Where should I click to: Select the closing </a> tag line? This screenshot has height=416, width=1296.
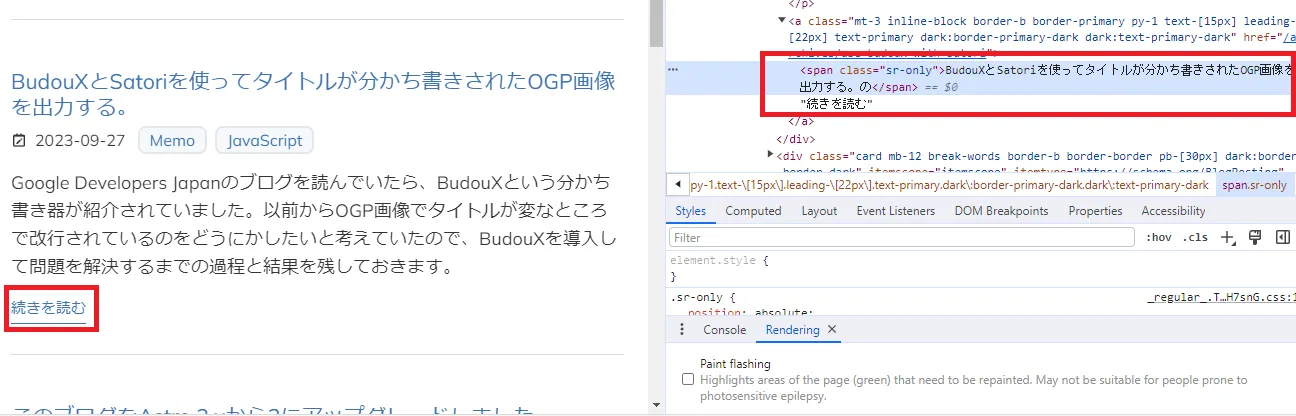tap(800, 120)
